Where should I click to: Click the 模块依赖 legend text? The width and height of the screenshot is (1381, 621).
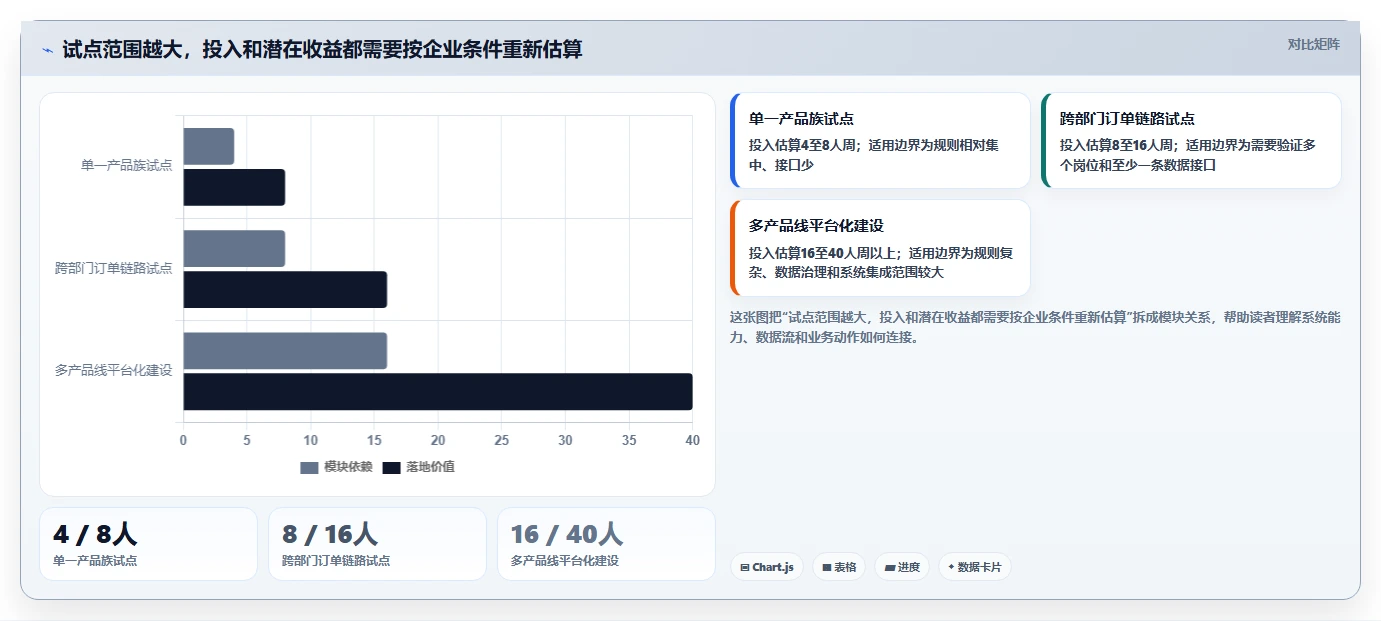pyautogui.click(x=348, y=467)
